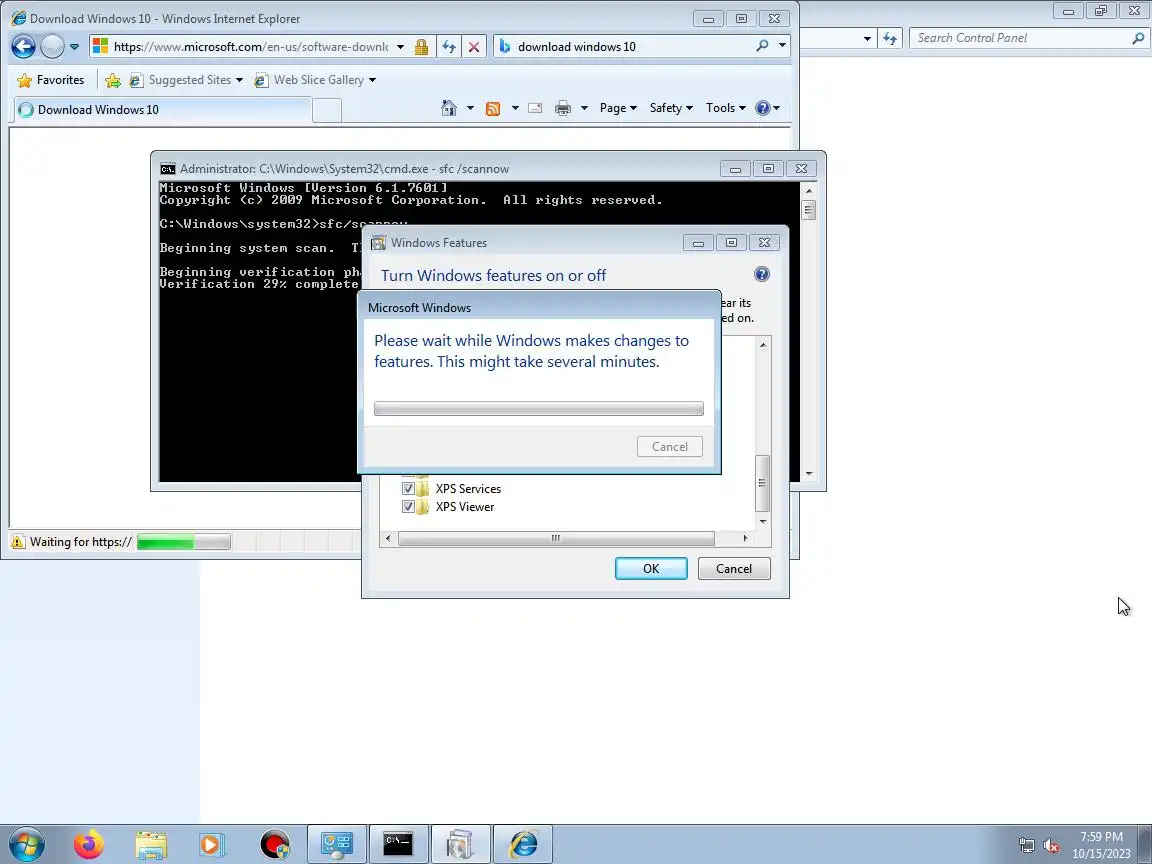The width and height of the screenshot is (1152, 864).
Task: Click the Home icon in IE command bar
Action: pyautogui.click(x=448, y=108)
